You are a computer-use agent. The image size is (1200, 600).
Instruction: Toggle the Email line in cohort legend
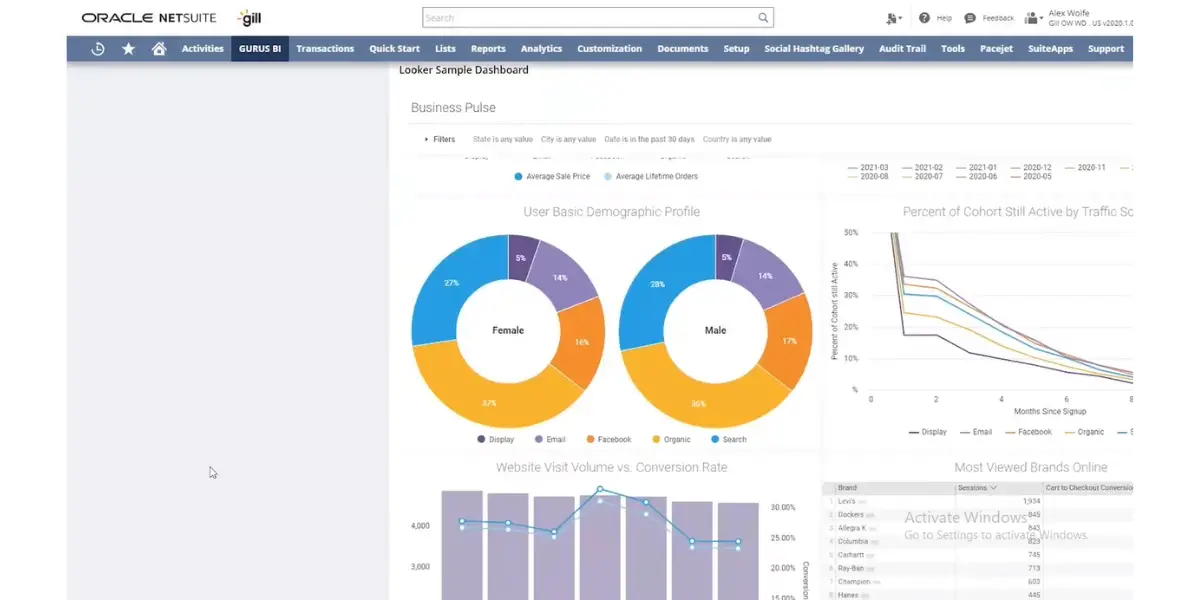click(975, 432)
